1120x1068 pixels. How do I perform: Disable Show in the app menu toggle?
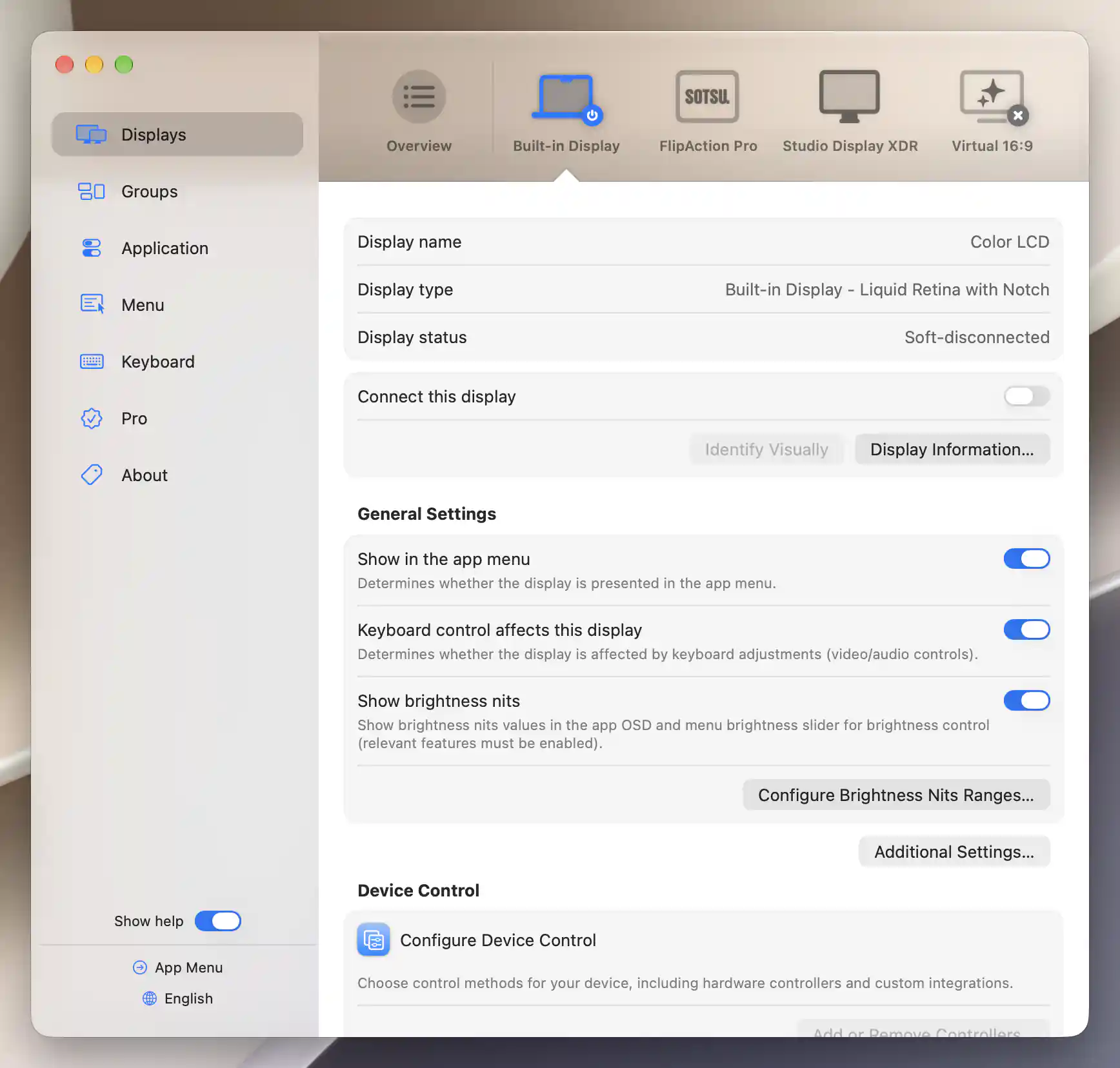click(1026, 559)
